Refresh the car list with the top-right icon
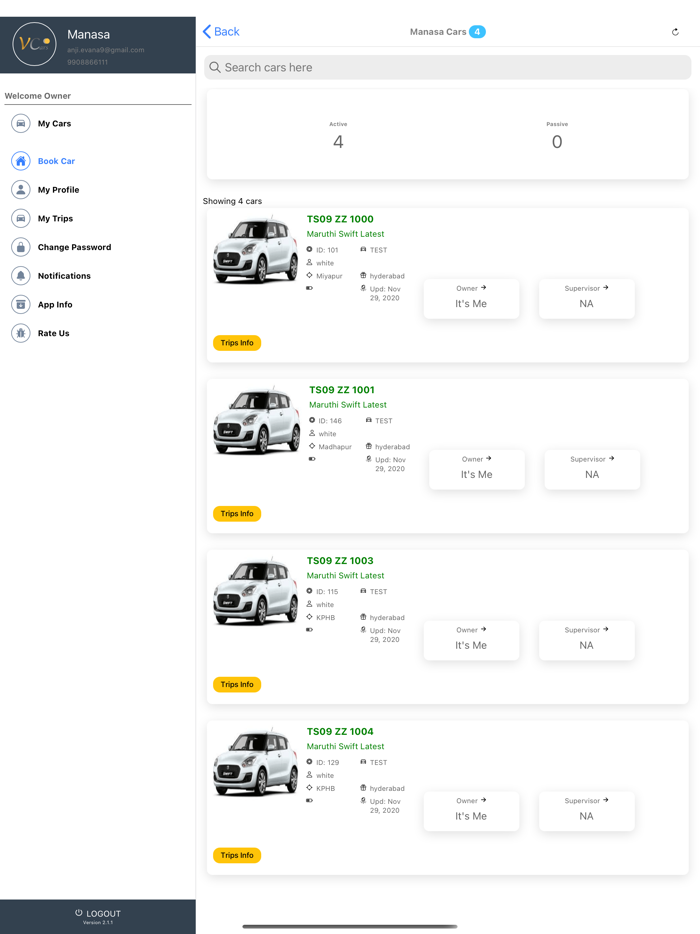700x934 pixels. [675, 31]
